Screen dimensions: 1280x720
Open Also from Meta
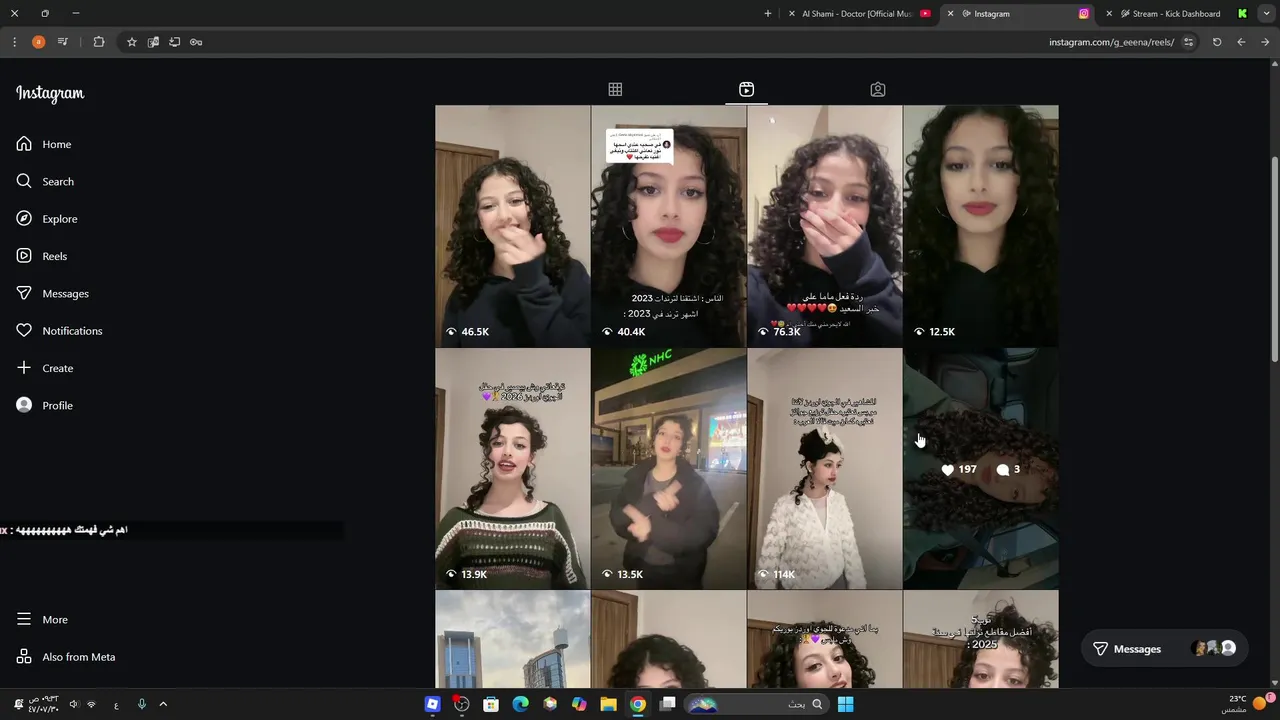[66, 657]
